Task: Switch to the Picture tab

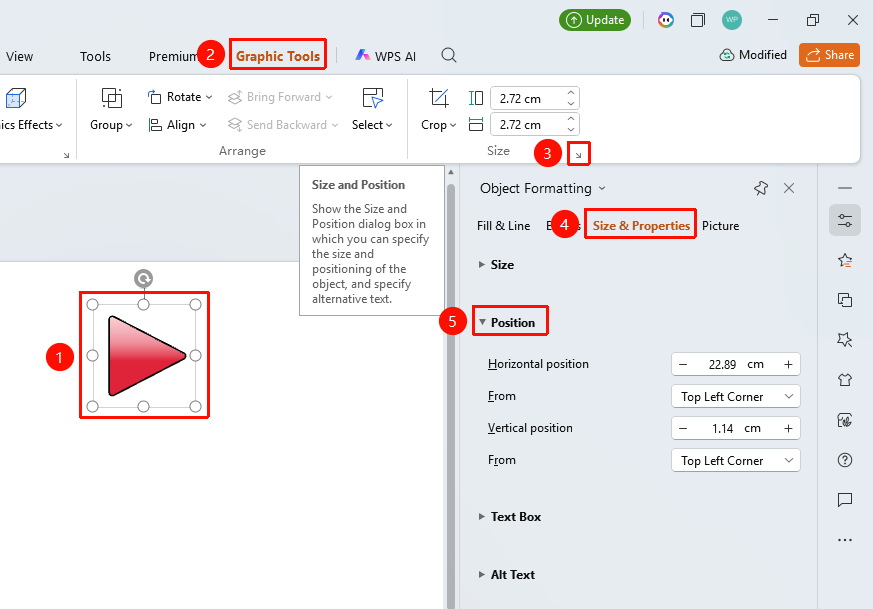Action: tap(720, 225)
